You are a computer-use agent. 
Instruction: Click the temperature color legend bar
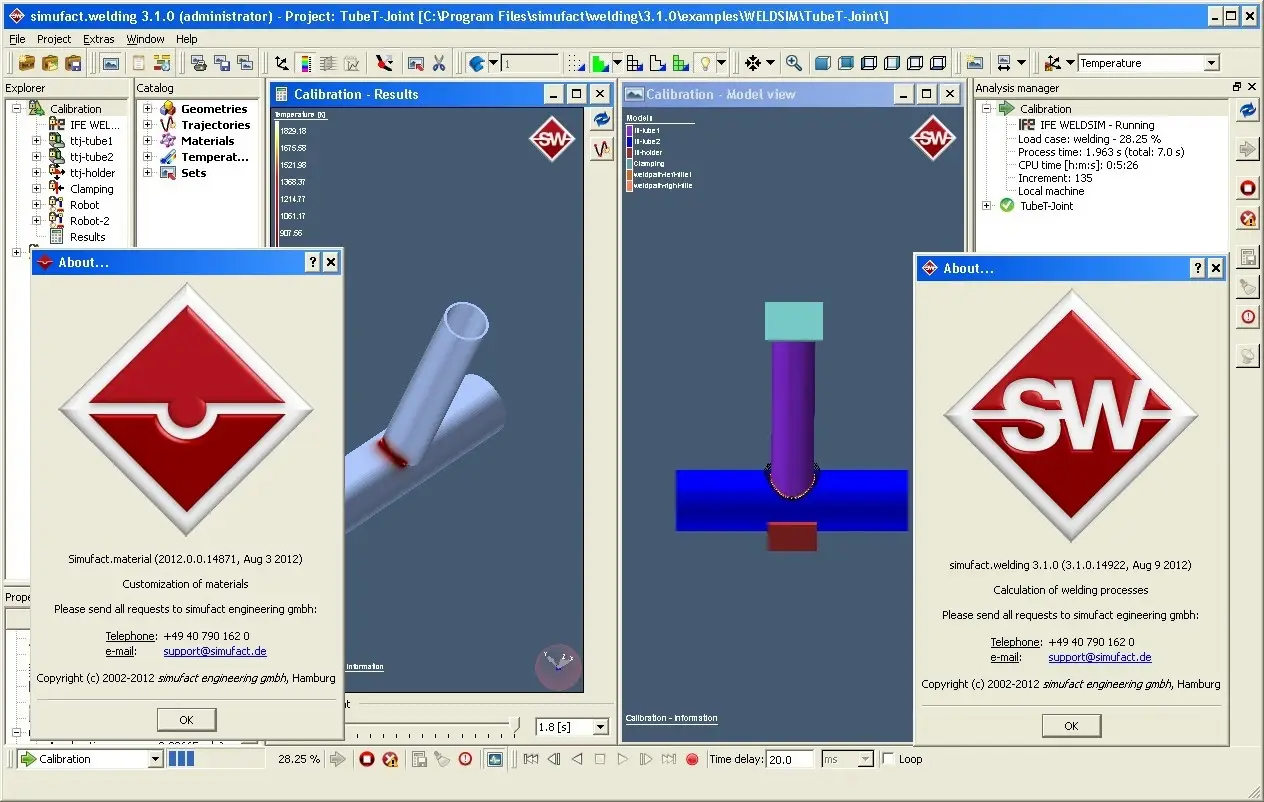coord(276,182)
